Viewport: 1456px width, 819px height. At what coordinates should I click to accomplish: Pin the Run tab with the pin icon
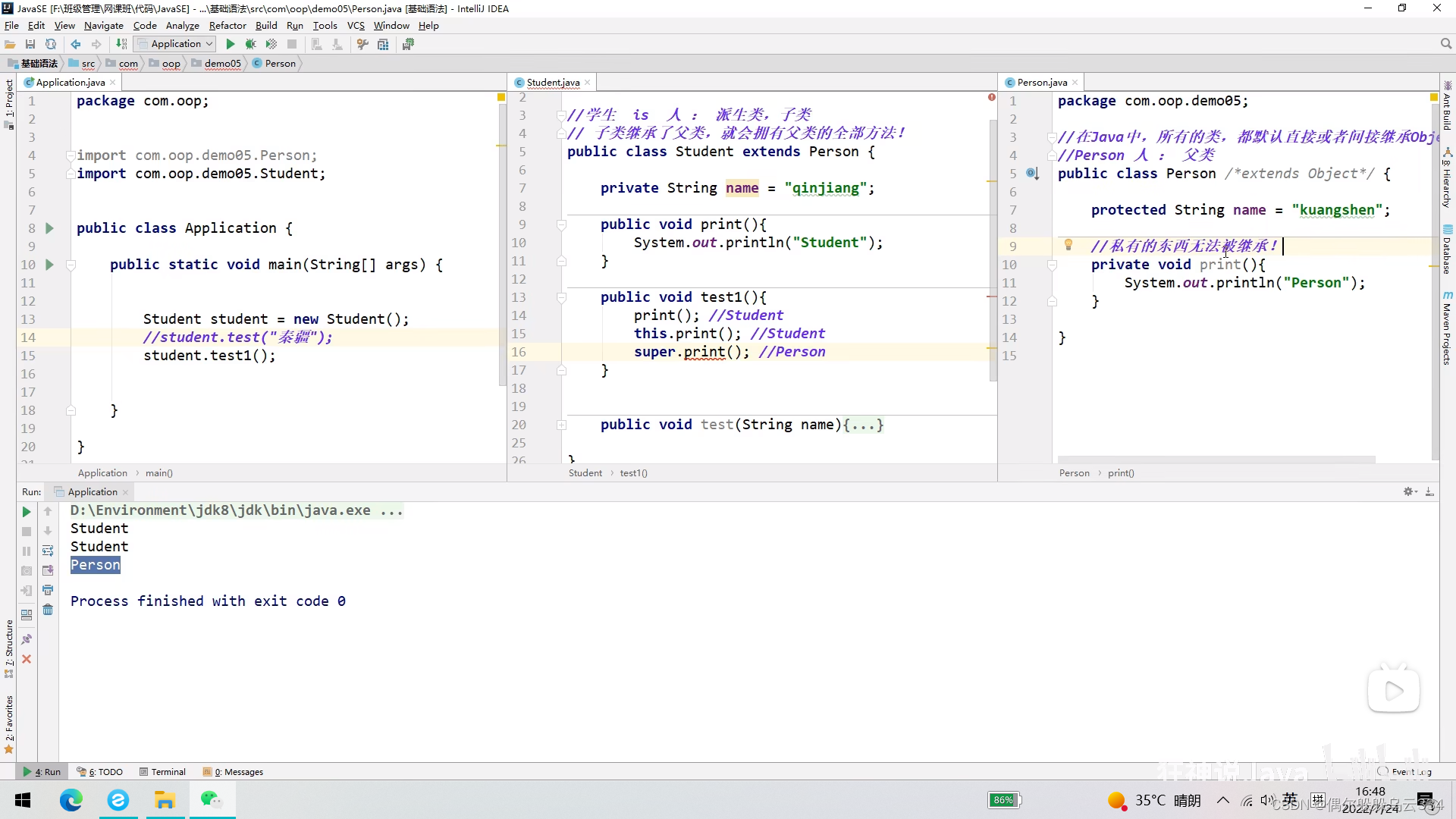pos(27,639)
